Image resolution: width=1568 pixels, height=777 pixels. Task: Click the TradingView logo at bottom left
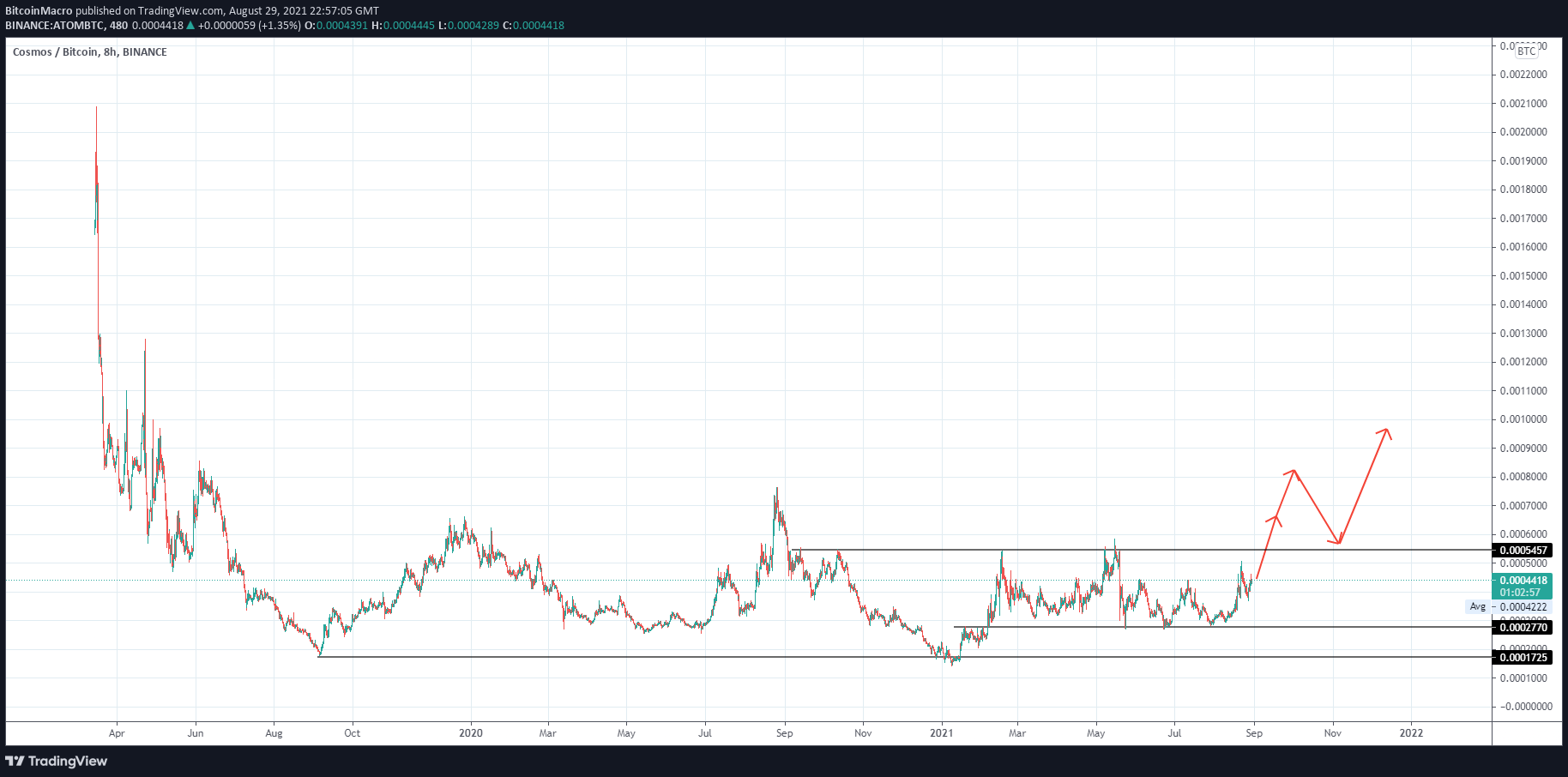[x=57, y=761]
